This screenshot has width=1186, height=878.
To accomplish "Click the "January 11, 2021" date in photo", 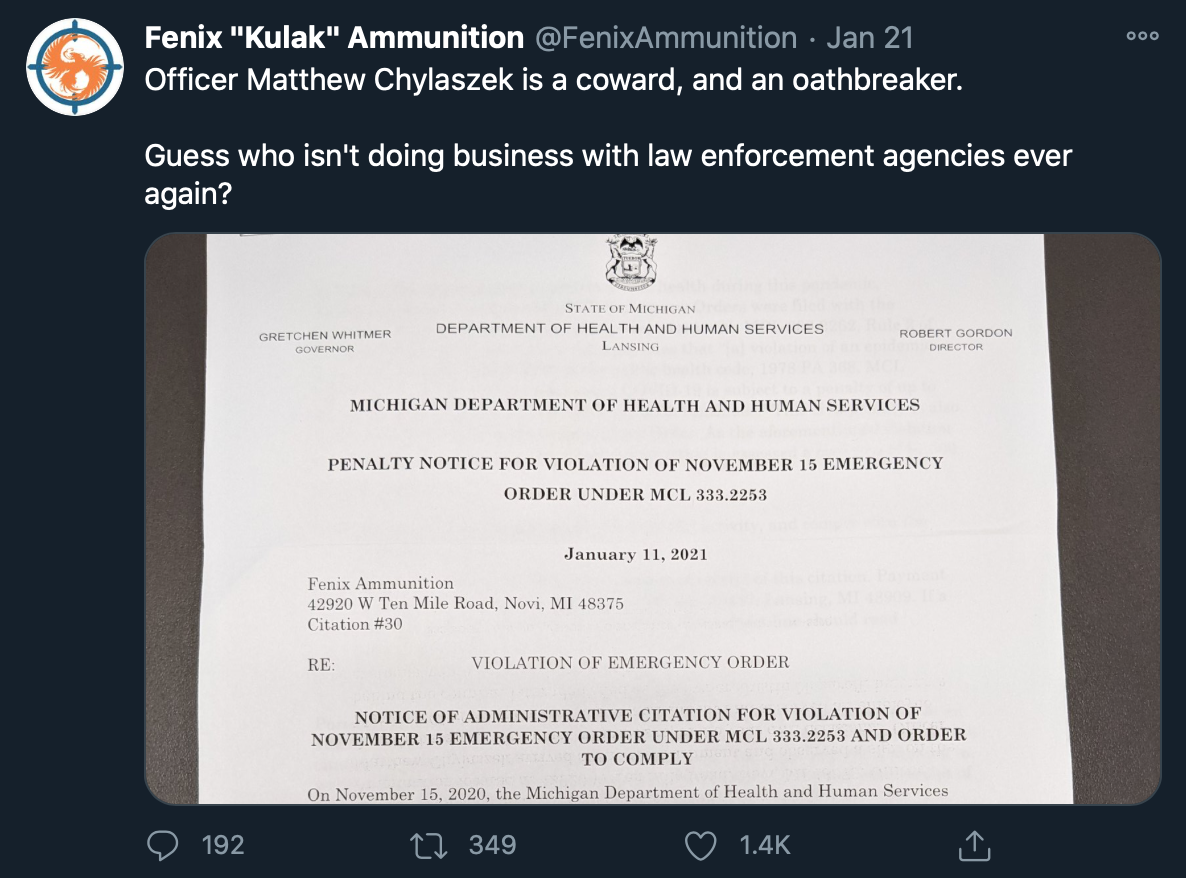I will 635,554.
